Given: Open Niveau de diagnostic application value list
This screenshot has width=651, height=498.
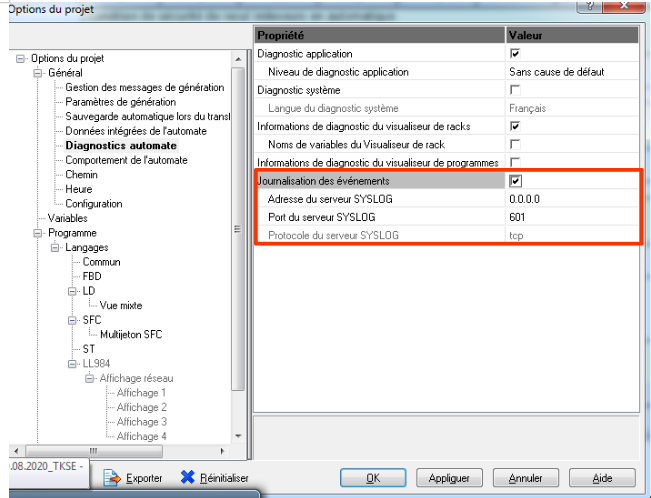Looking at the screenshot, I should tap(571, 72).
